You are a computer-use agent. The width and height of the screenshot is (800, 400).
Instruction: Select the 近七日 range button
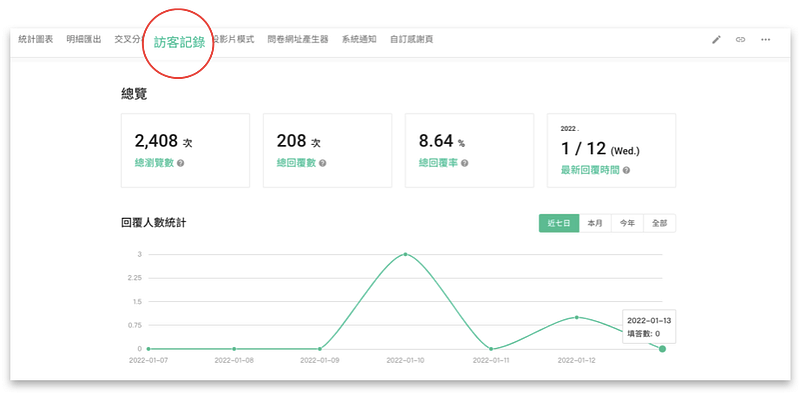click(x=559, y=223)
